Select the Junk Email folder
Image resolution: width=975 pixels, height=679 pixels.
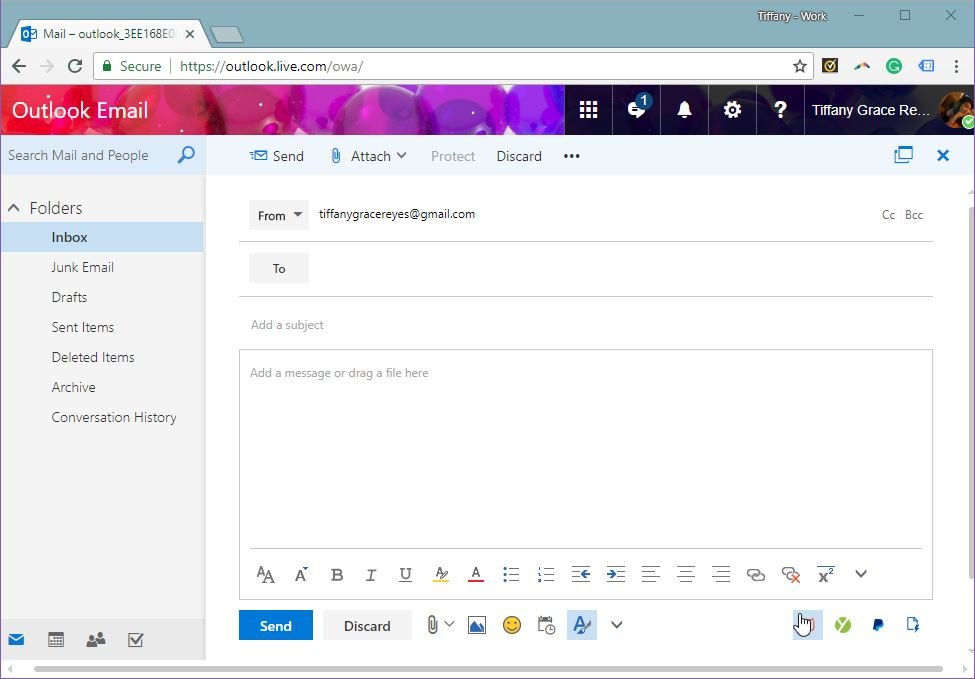pos(82,267)
